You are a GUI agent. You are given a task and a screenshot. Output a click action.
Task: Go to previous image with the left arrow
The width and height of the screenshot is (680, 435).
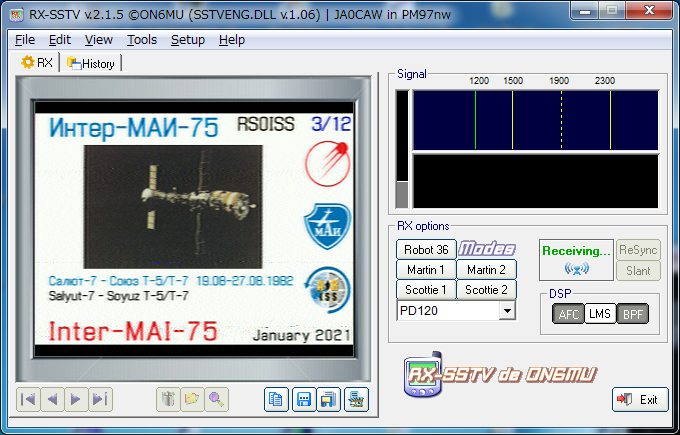pos(52,399)
